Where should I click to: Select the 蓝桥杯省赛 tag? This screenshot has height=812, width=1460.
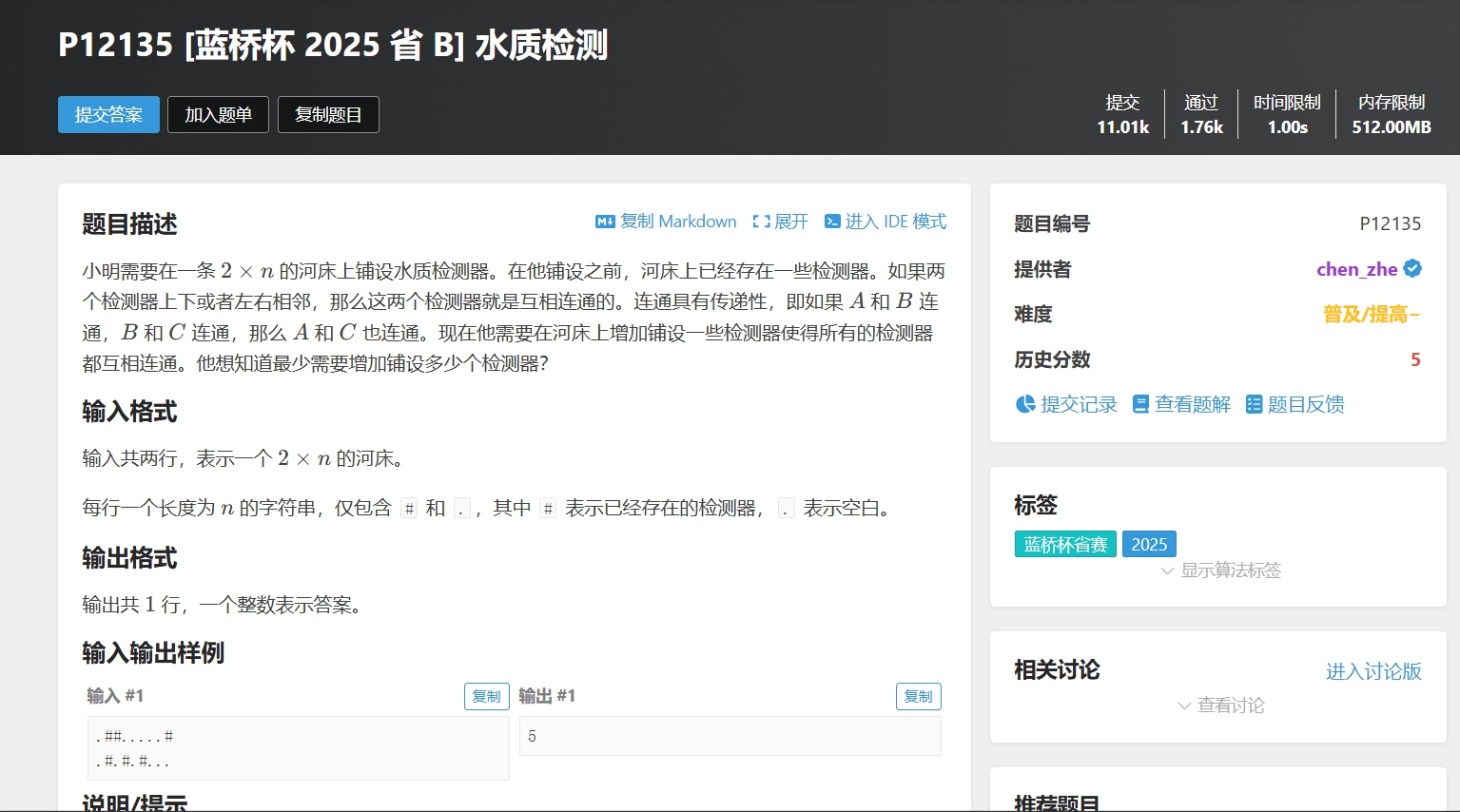pyautogui.click(x=1065, y=544)
